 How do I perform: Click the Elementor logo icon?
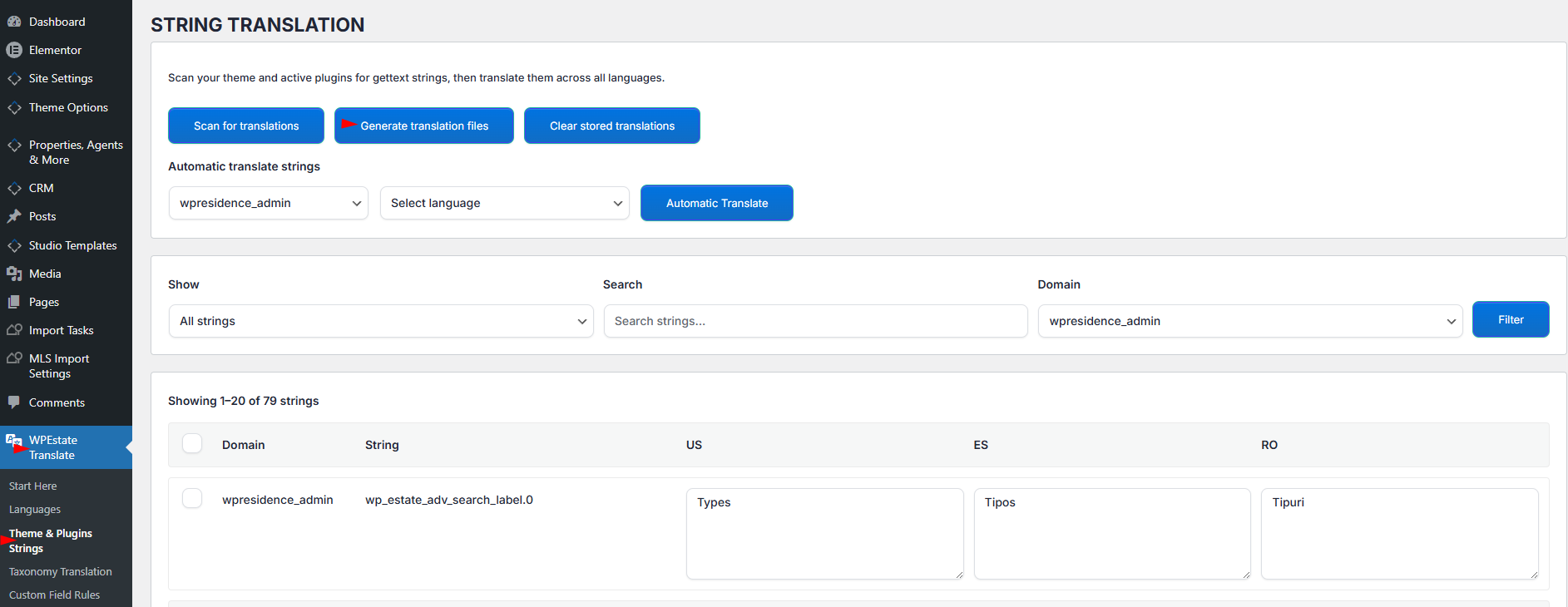14,50
